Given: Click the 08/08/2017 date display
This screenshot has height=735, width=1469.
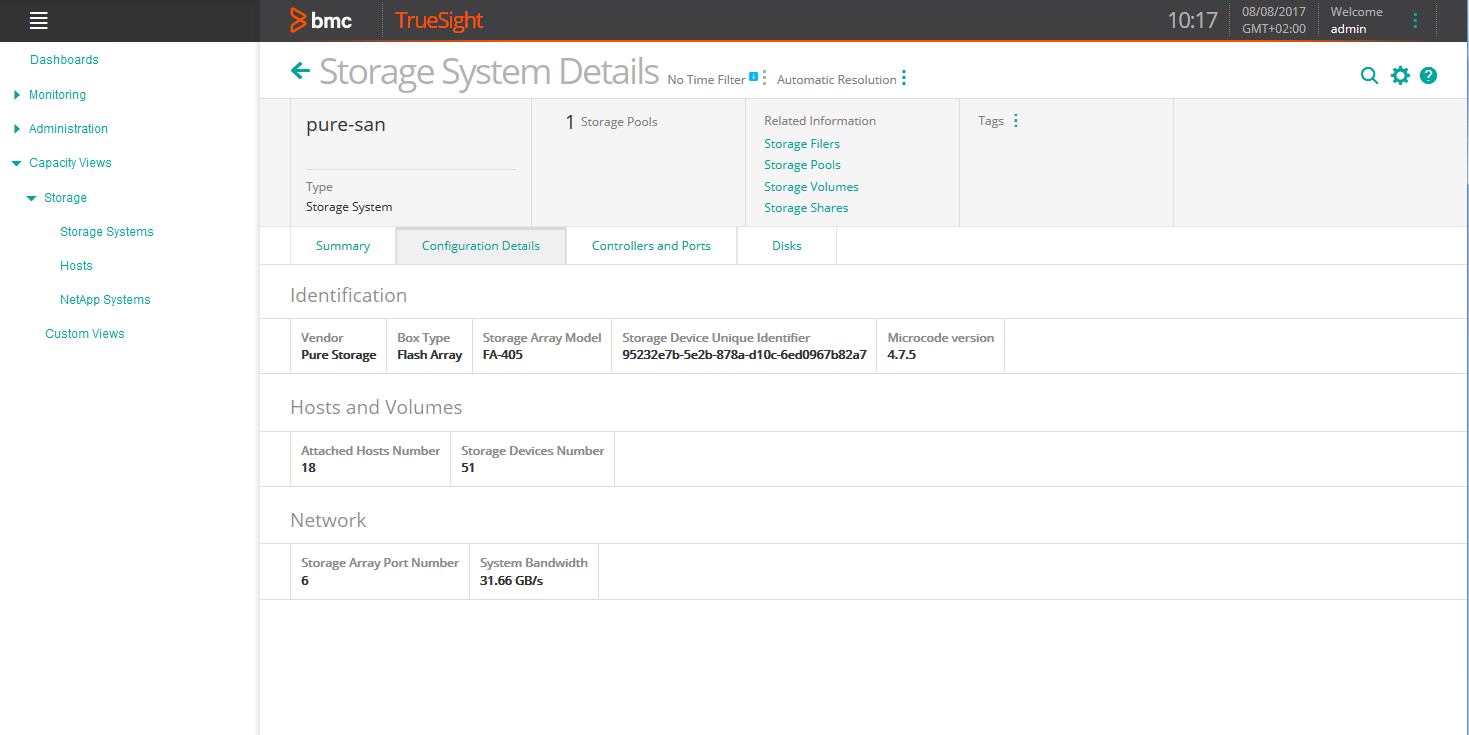Looking at the screenshot, I should click(1274, 12).
